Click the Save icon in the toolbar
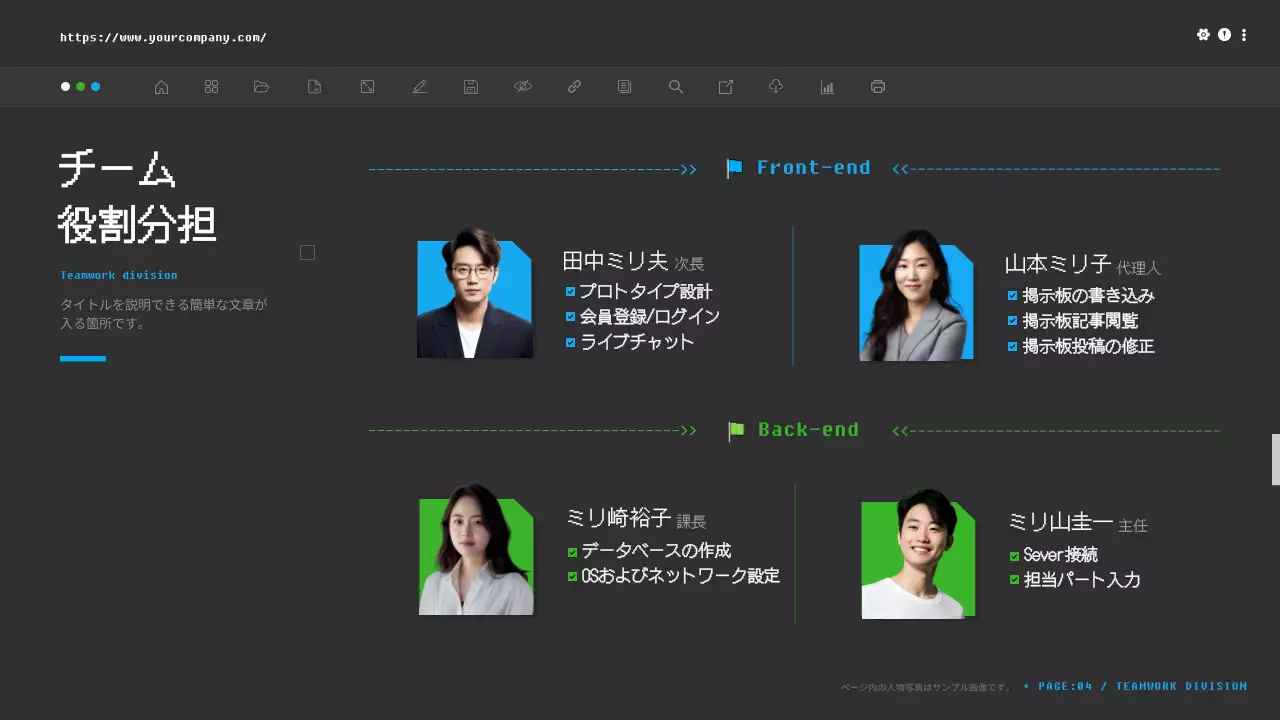This screenshot has height=720, width=1280. [x=470, y=87]
